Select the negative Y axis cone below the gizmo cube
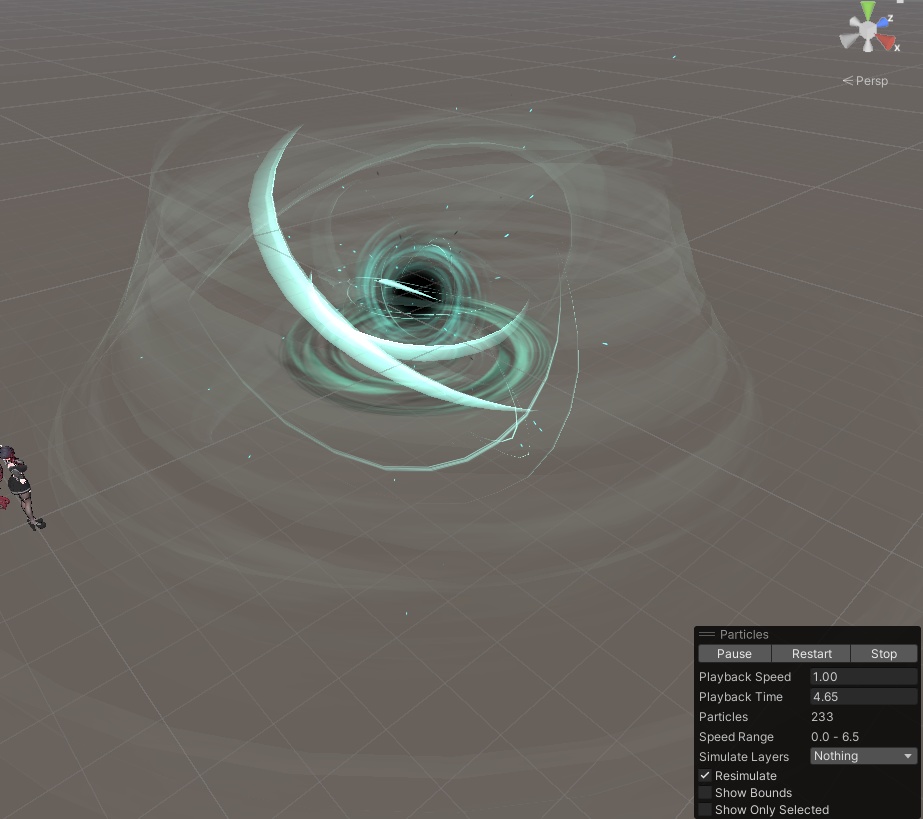Viewport: 923px width, 819px height. point(868,47)
